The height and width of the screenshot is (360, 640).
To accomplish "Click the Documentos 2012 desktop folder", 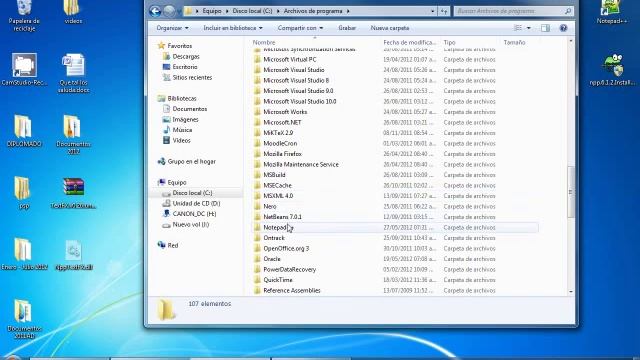I will (73, 135).
